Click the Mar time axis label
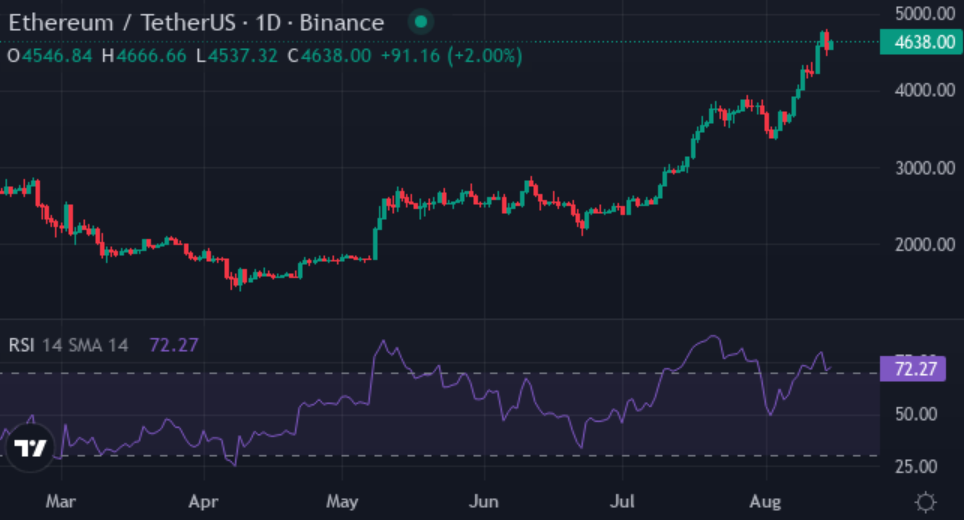 61,502
